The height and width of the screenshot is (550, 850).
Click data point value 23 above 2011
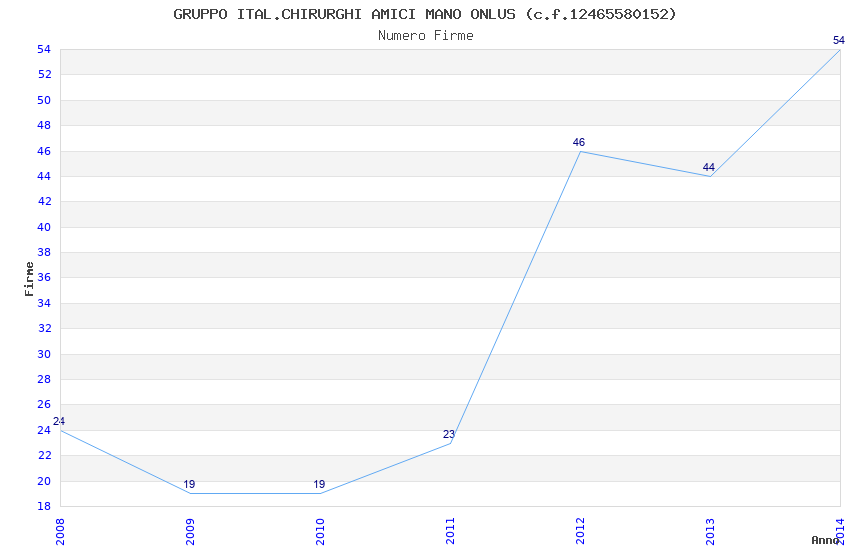(449, 434)
